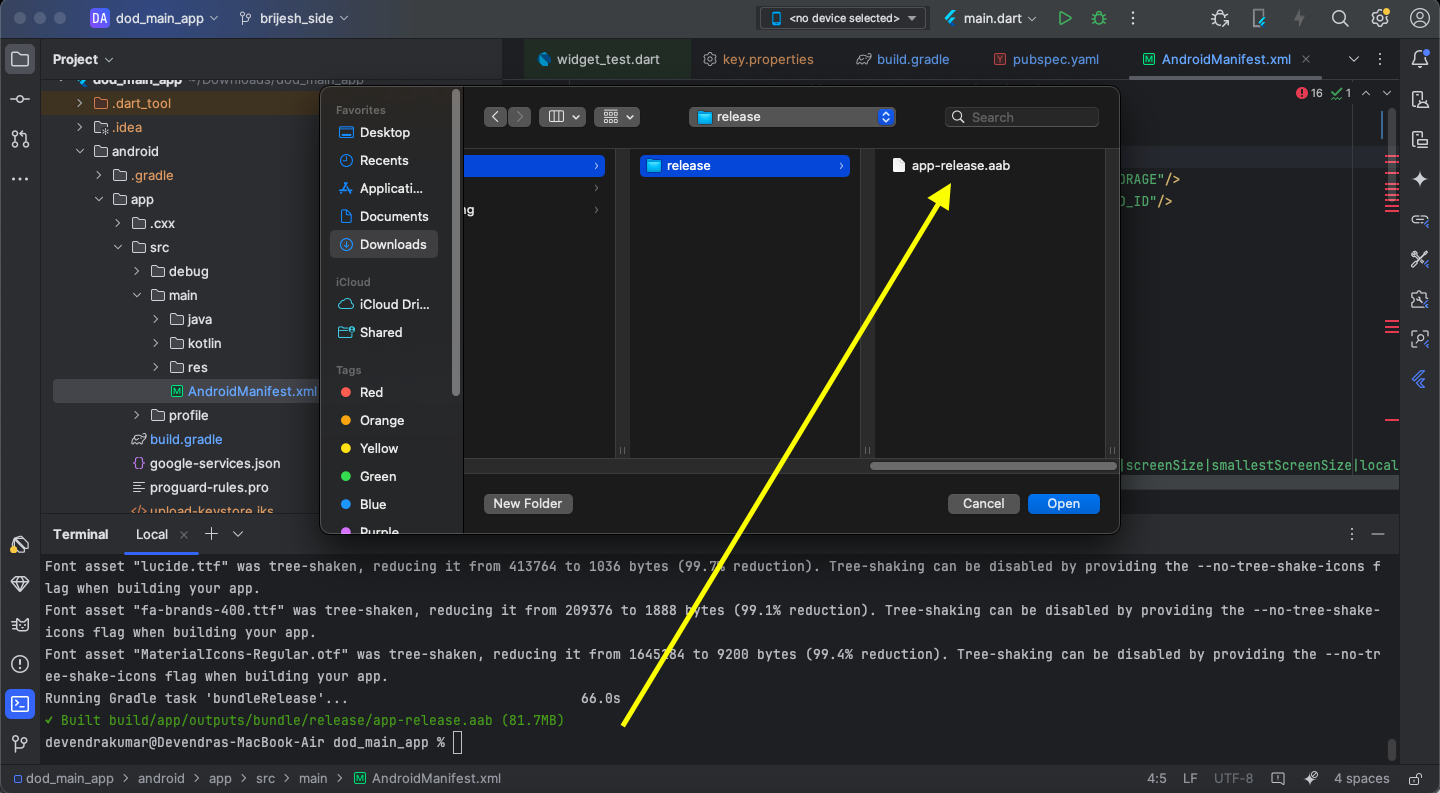Go back in the file dialog
The height and width of the screenshot is (793, 1440).
pyautogui.click(x=496, y=117)
